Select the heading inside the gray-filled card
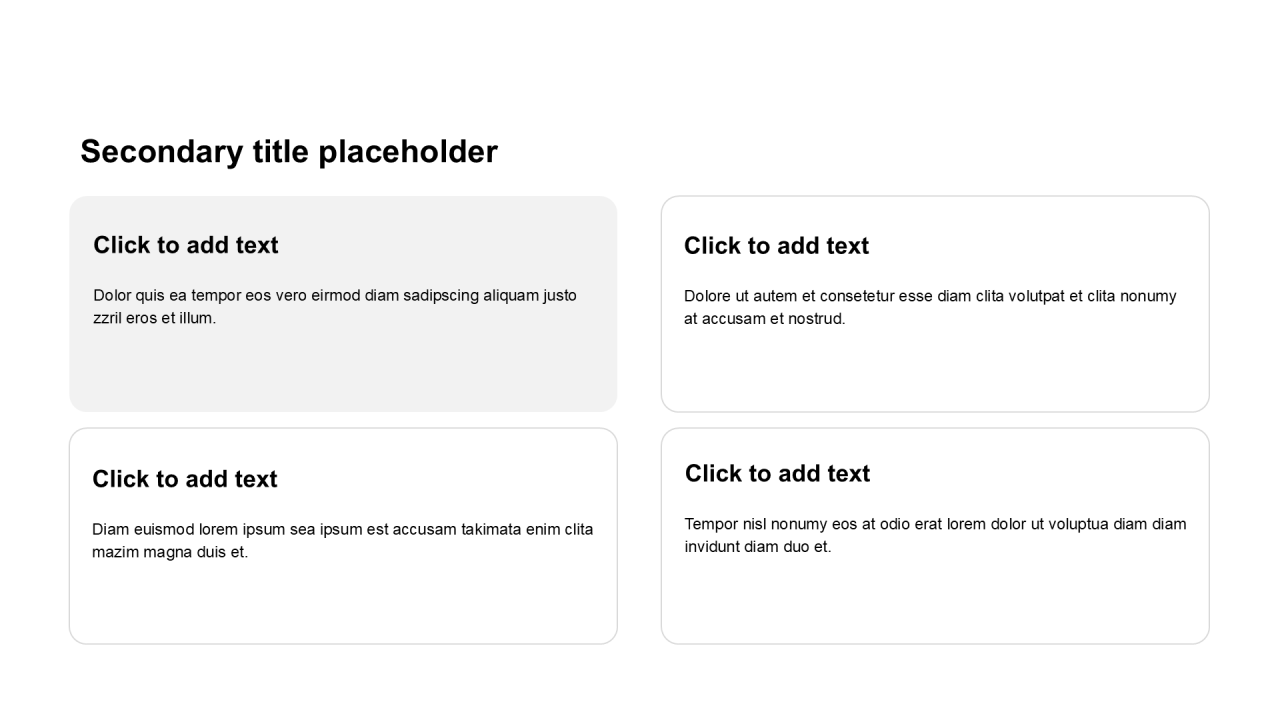The image size is (1280, 720). click(186, 245)
